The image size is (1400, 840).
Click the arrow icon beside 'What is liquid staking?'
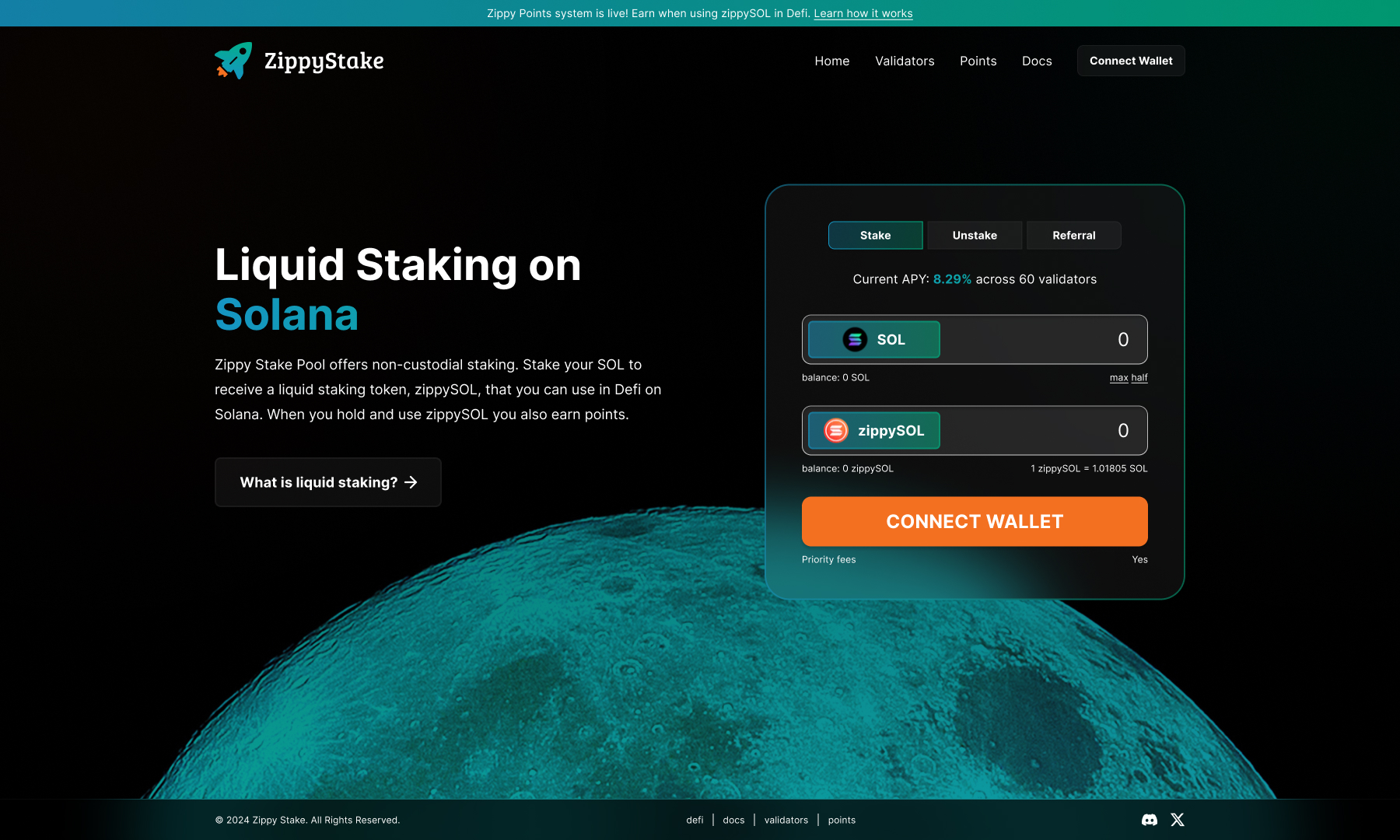pyautogui.click(x=411, y=482)
